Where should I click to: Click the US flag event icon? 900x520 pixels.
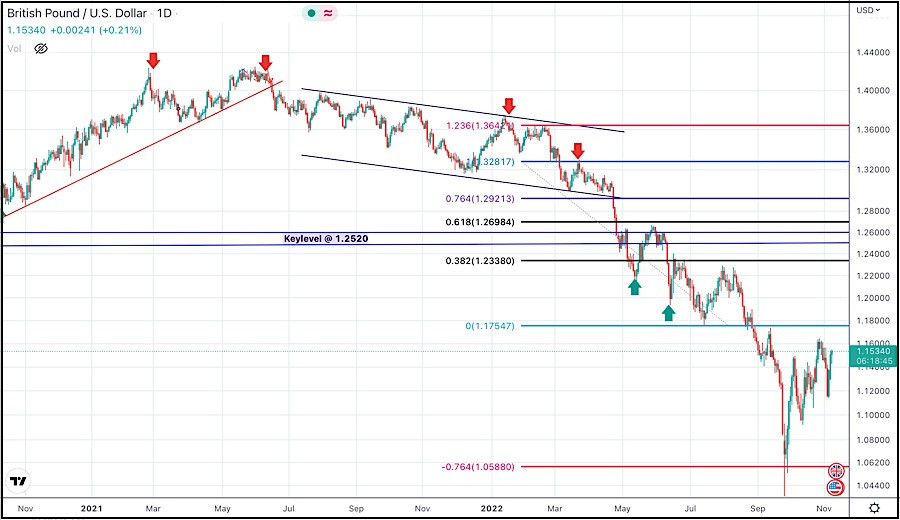click(x=836, y=488)
